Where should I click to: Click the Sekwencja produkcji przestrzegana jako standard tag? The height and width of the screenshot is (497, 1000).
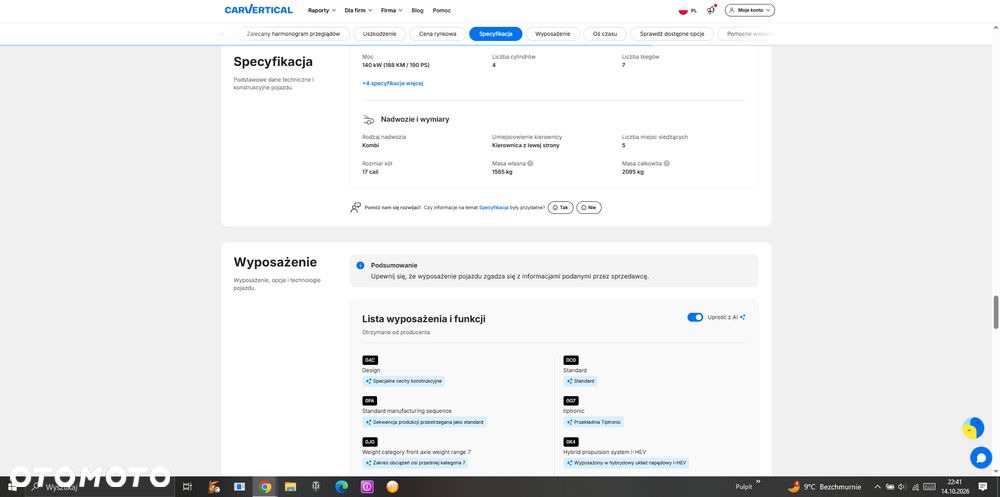click(x=424, y=422)
